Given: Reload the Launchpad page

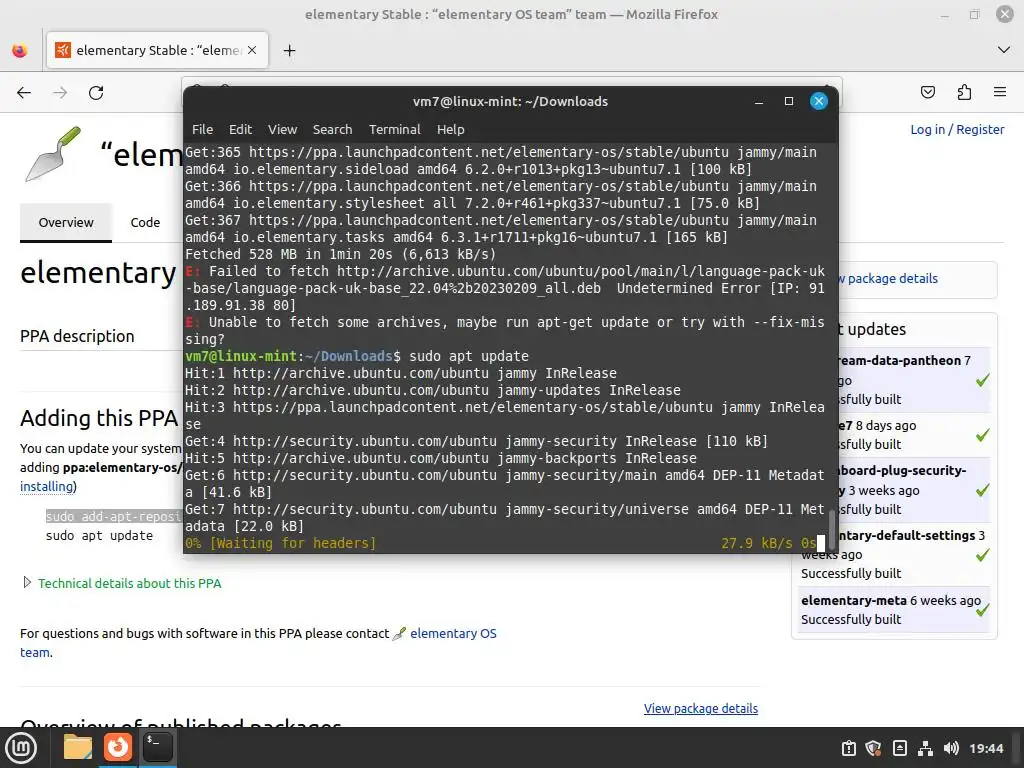Looking at the screenshot, I should [96, 93].
